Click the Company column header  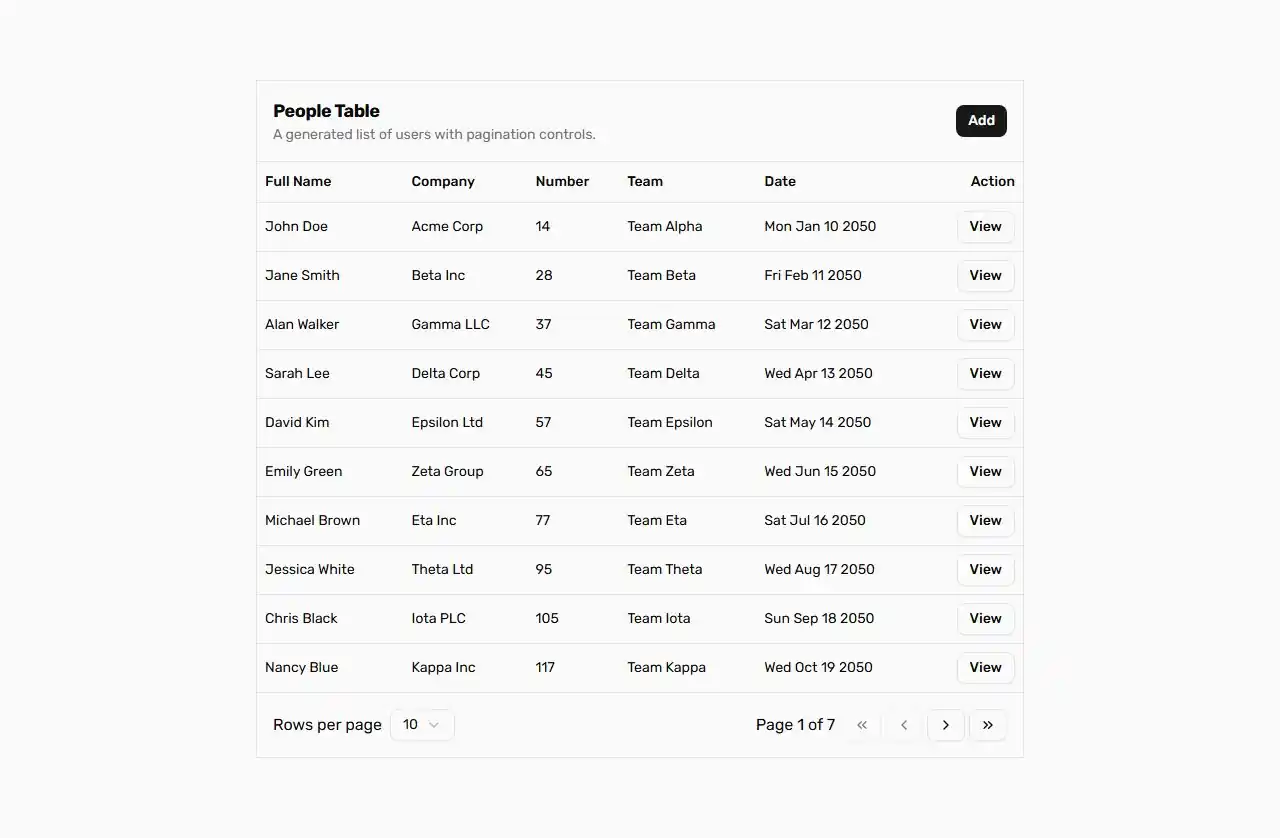tap(443, 182)
